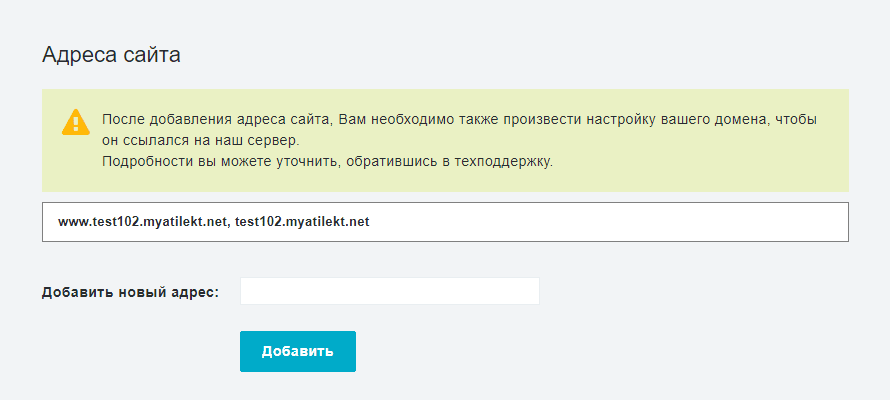The image size is (890, 400).
Task: Click the Добавить новый адрес label
Action: [131, 293]
